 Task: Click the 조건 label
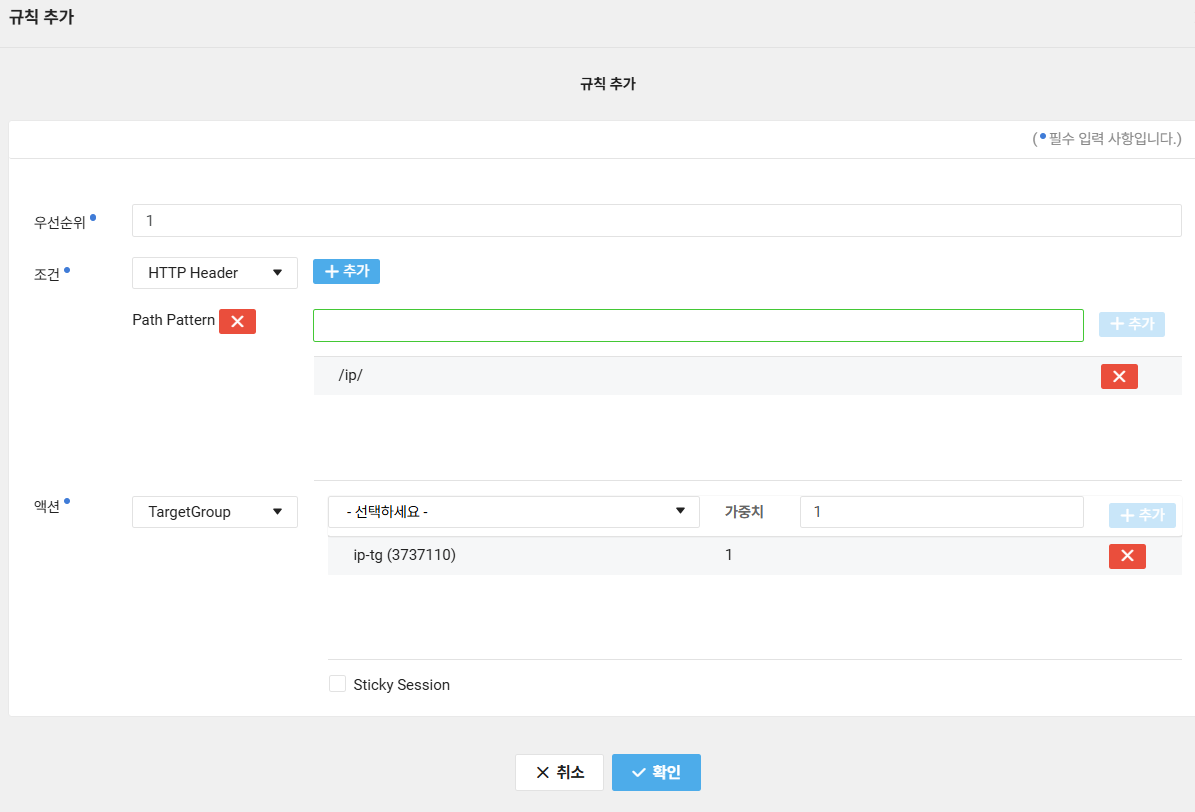pyautogui.click(x=46, y=274)
